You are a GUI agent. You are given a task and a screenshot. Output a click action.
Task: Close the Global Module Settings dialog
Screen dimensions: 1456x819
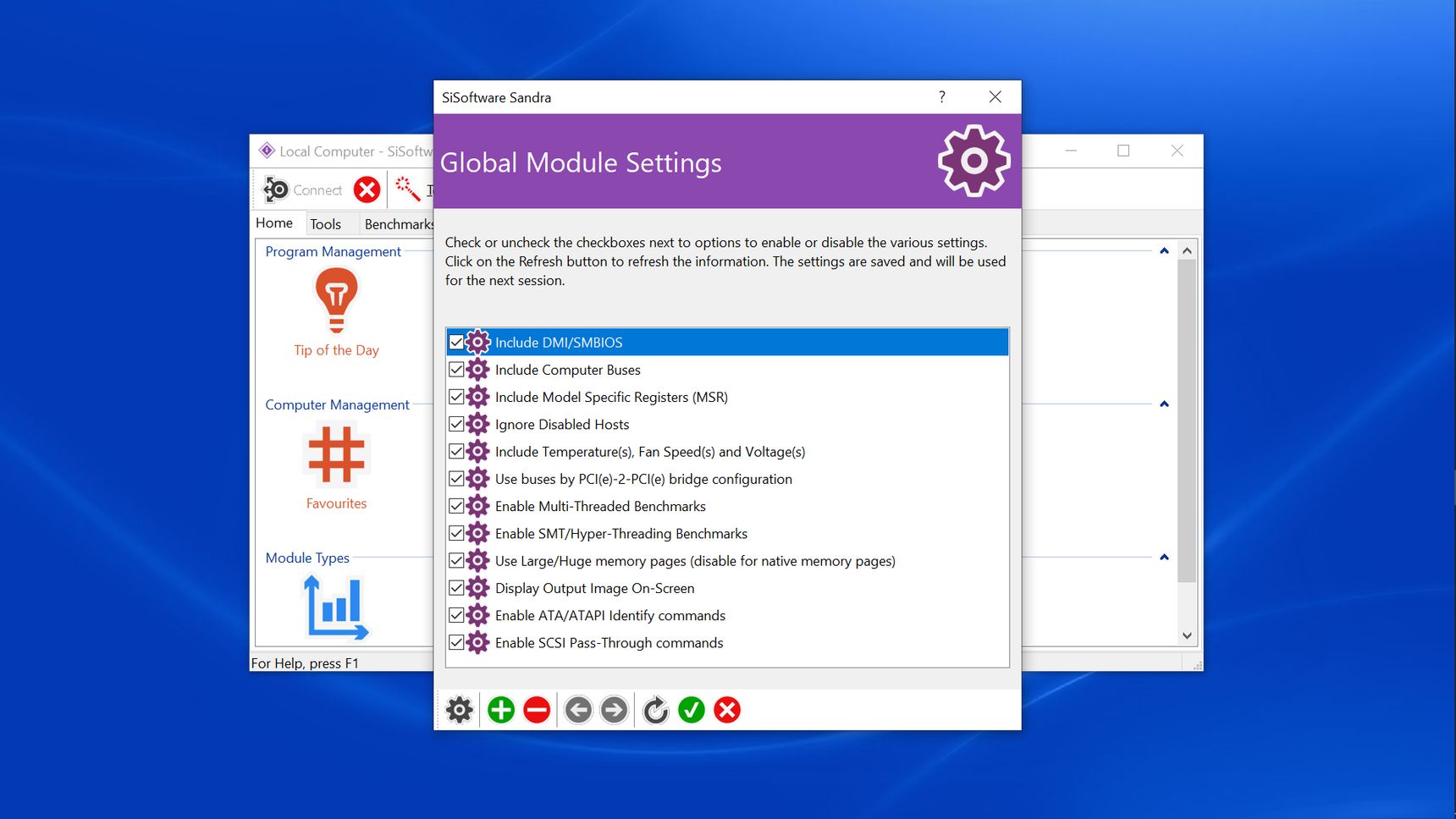coord(995,96)
